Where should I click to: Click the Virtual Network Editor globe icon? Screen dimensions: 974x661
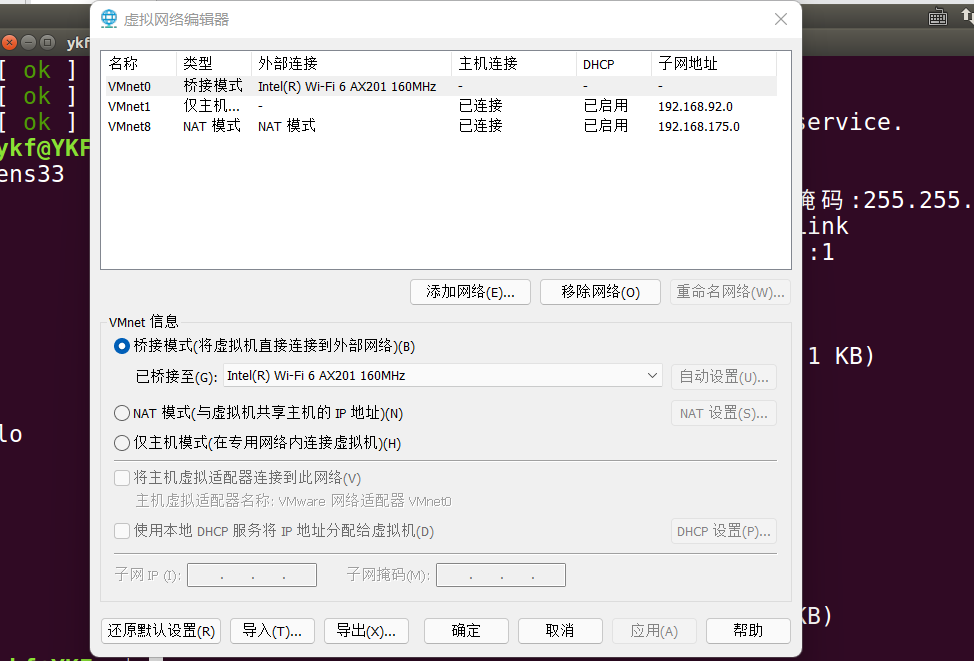click(x=109, y=19)
